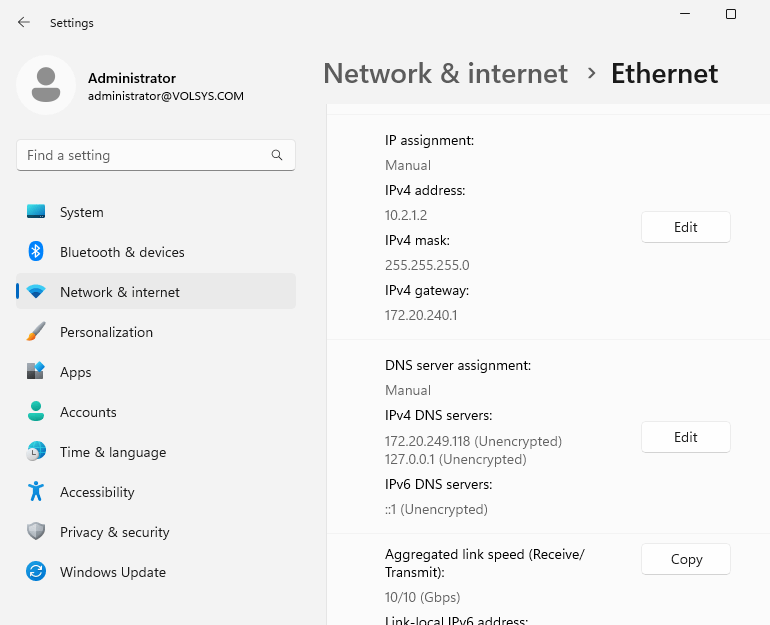
Task: Click the Windows Update sync icon
Action: (36, 572)
